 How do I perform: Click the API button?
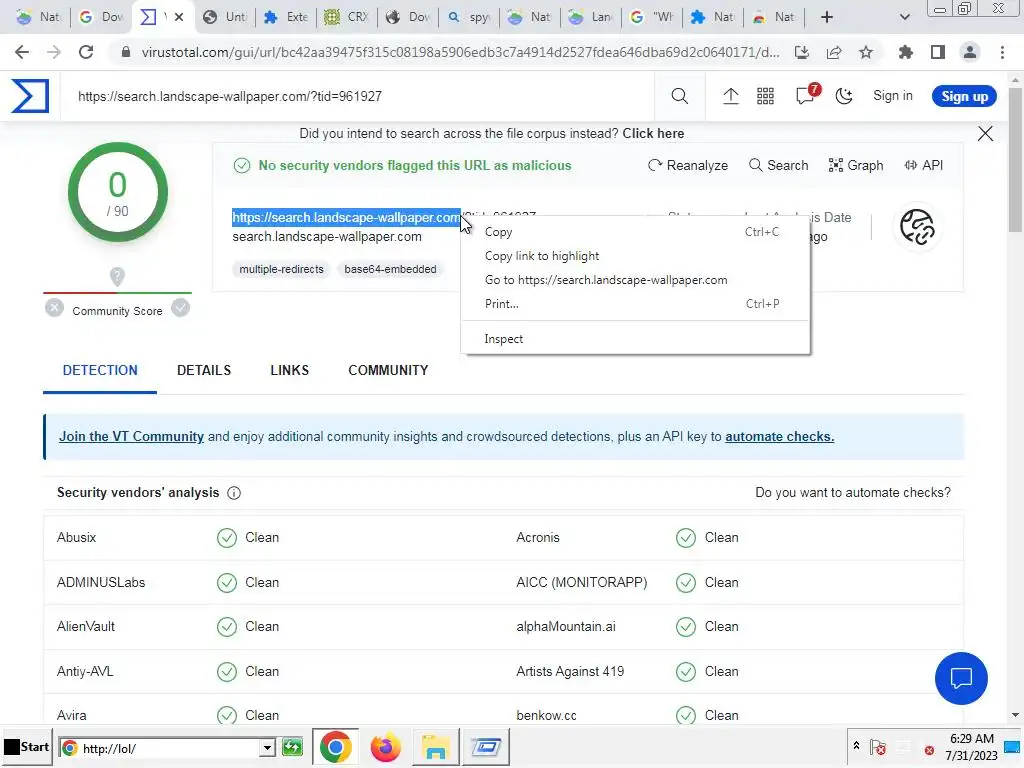point(923,165)
